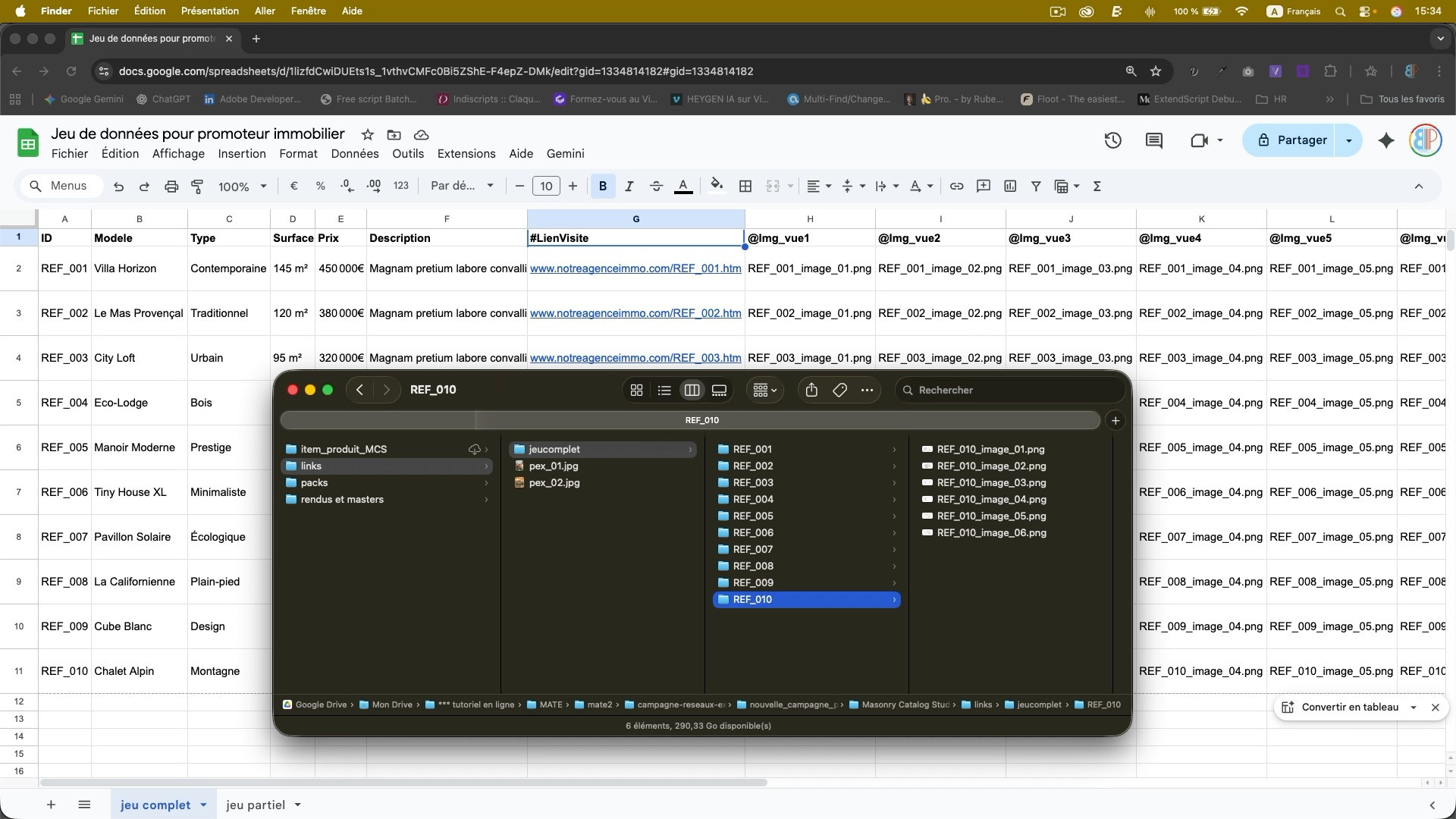Open the zoom 100% dropdown
The height and width of the screenshot is (819, 1456).
[x=243, y=187]
